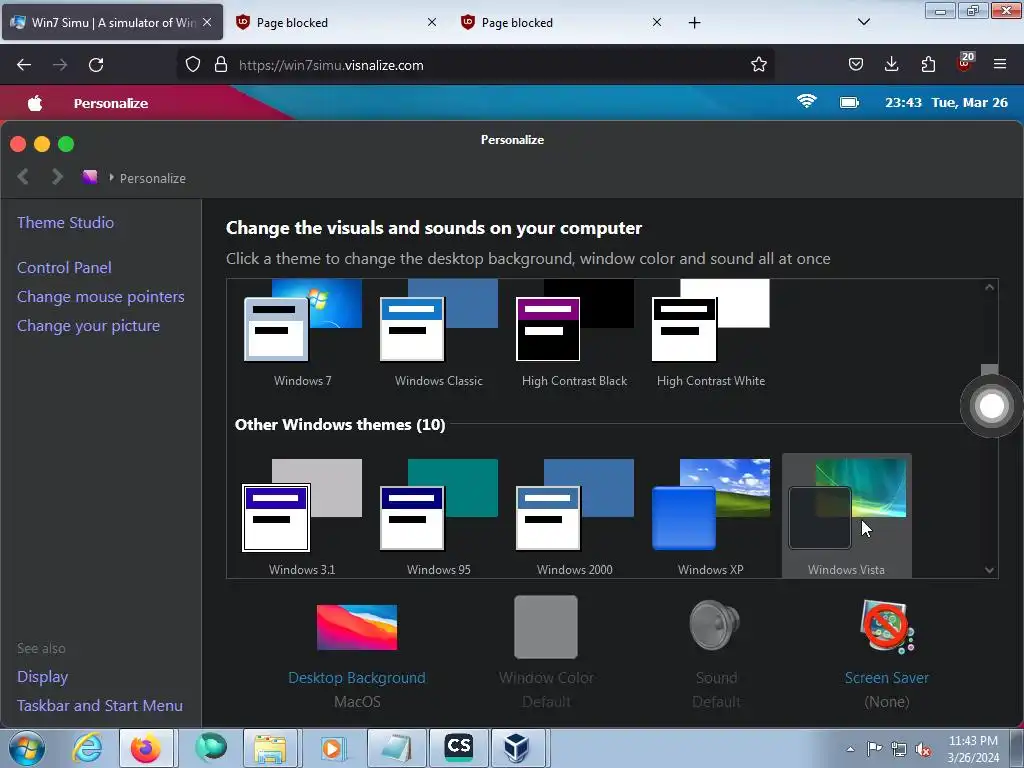This screenshot has width=1024, height=768.
Task: Click the purple Personalize breadcrumb icon
Action: [89, 177]
